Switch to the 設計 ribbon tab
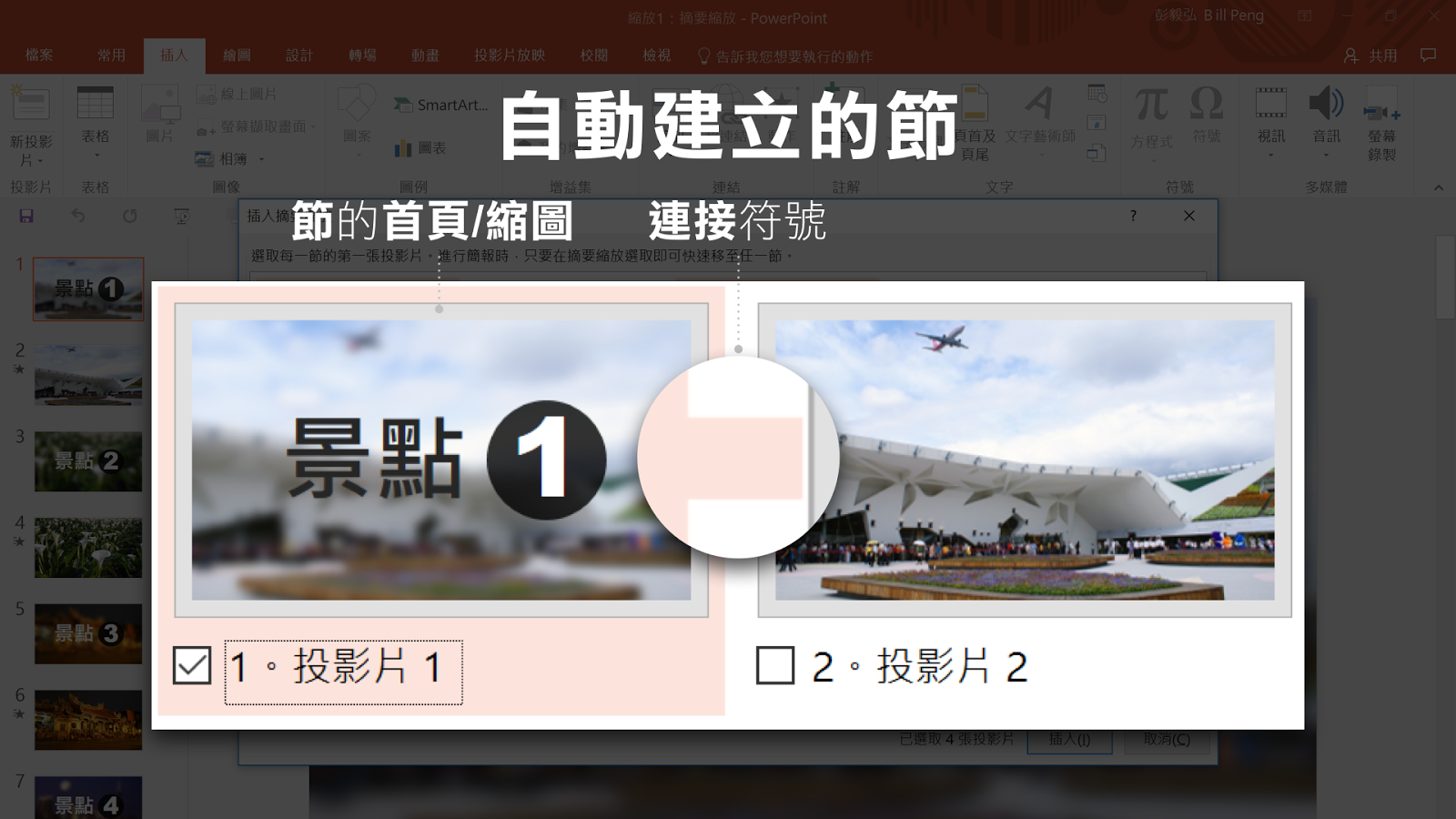Screen dimensions: 1456x819 (x=299, y=56)
